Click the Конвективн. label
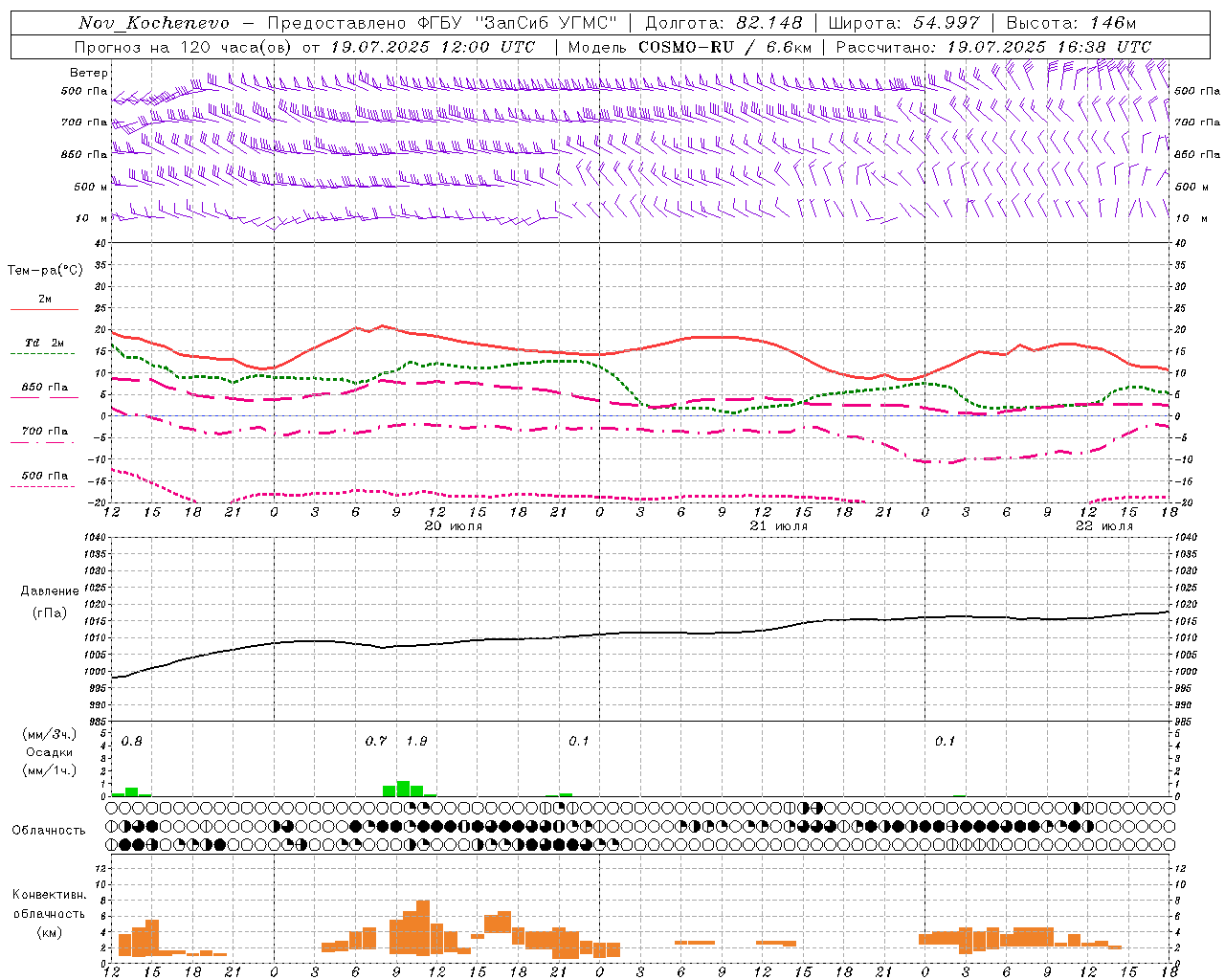This screenshot has height=980, width=1225. pos(49,895)
